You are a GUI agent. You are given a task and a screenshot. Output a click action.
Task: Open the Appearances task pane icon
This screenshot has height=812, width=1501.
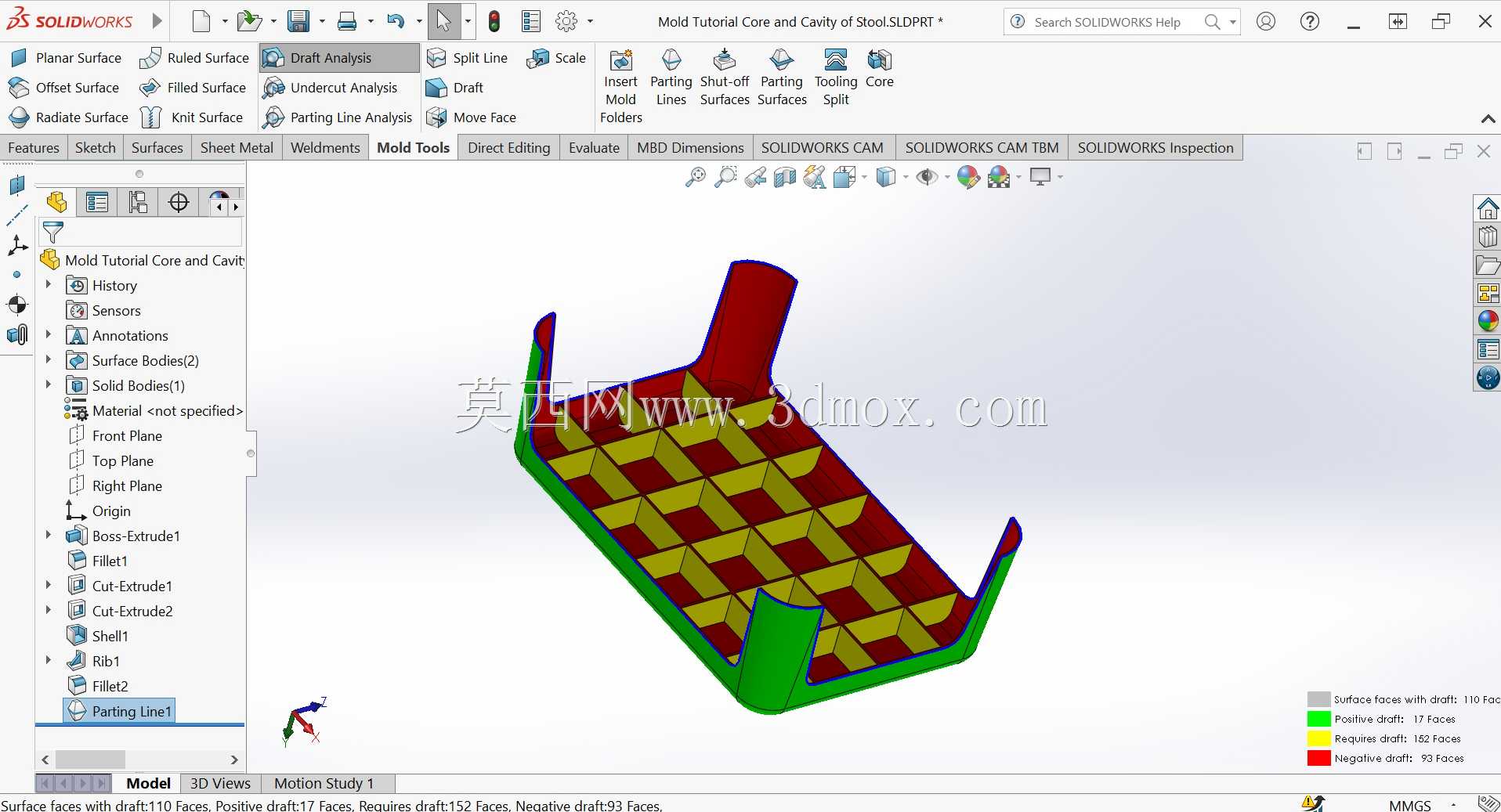pos(1487,321)
